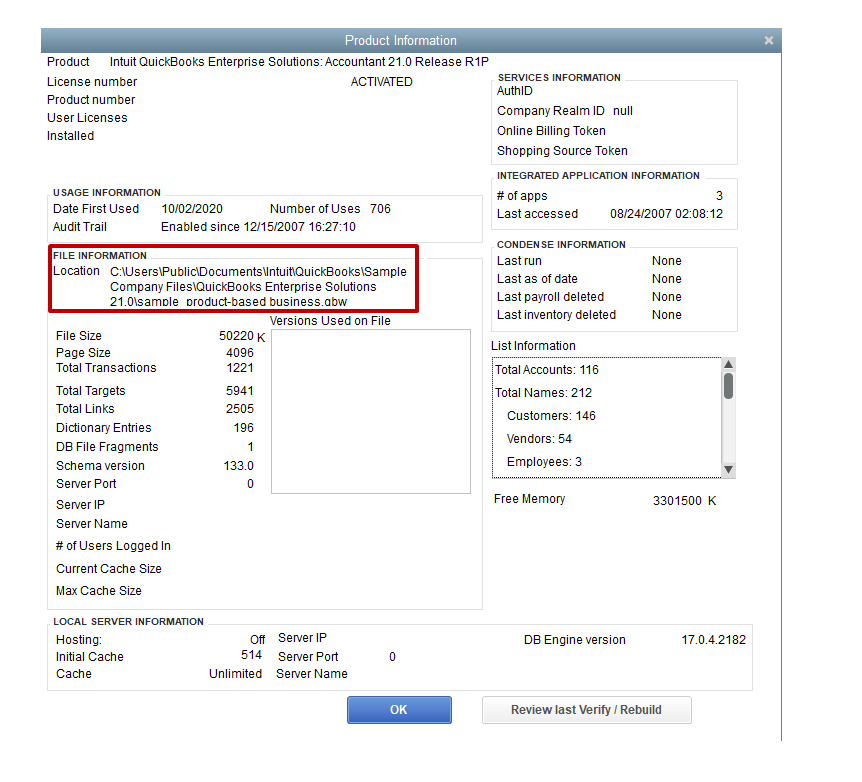Click the Versions Used on File list box

pos(371,411)
